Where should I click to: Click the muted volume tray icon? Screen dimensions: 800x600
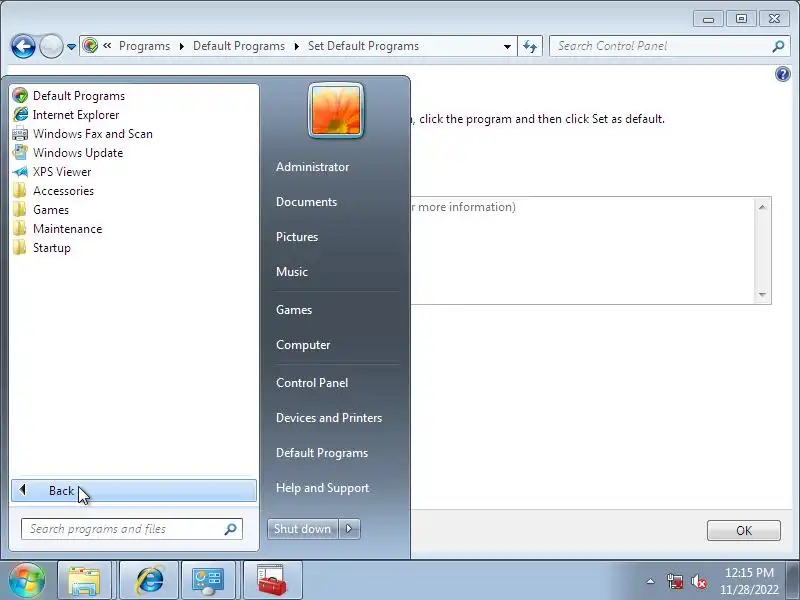tap(698, 581)
